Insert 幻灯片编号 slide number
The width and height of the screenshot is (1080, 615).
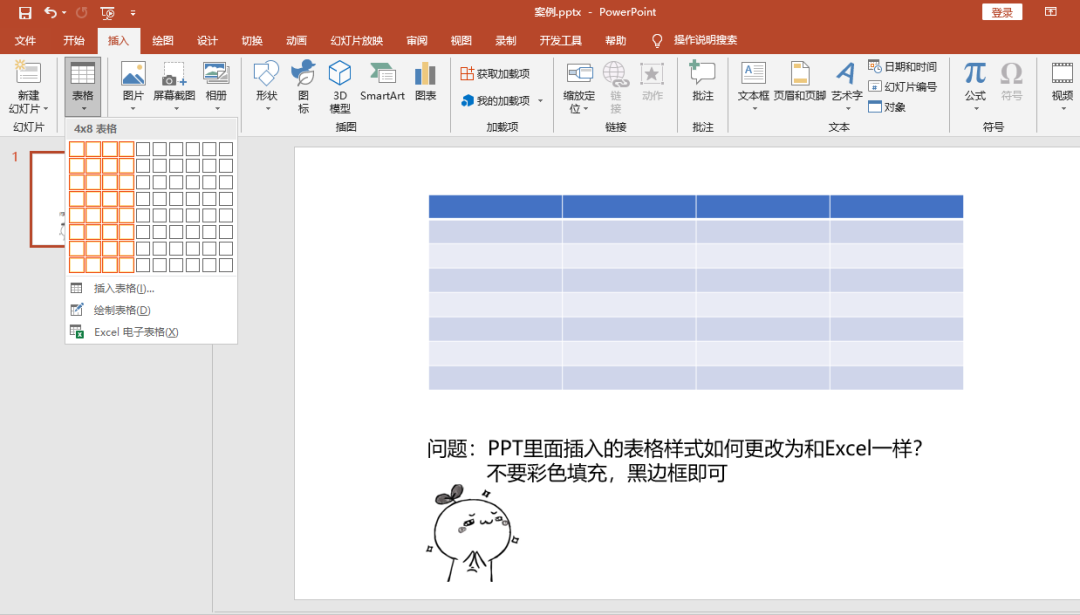coord(903,87)
